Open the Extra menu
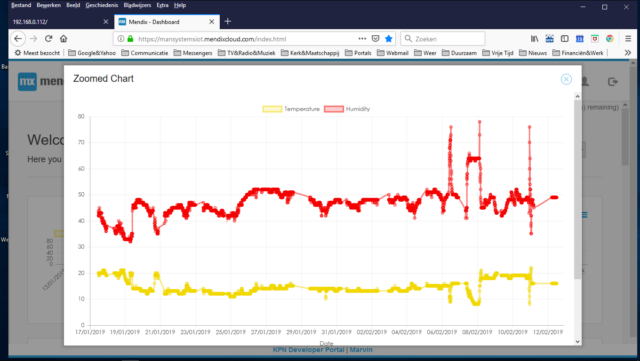This screenshot has height=361, width=640. pyautogui.click(x=162, y=5)
